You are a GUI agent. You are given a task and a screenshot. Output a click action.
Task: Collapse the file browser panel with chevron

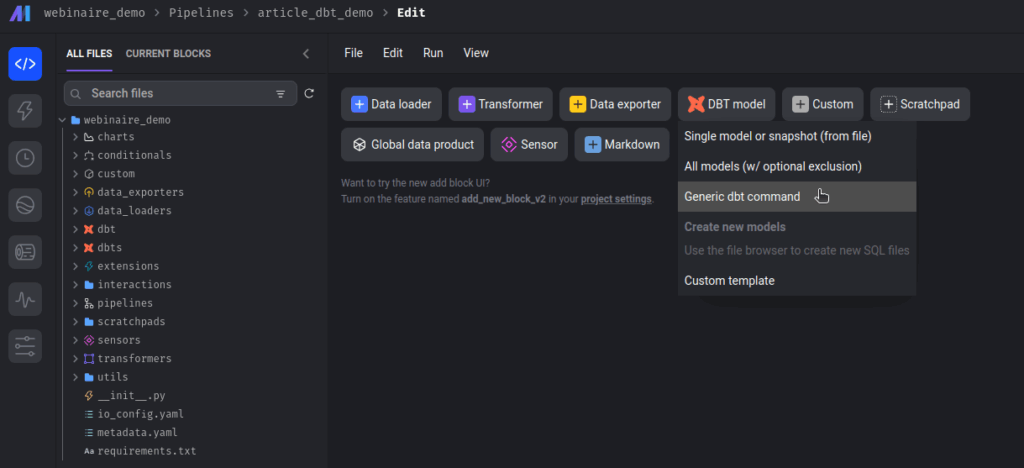tap(306, 54)
